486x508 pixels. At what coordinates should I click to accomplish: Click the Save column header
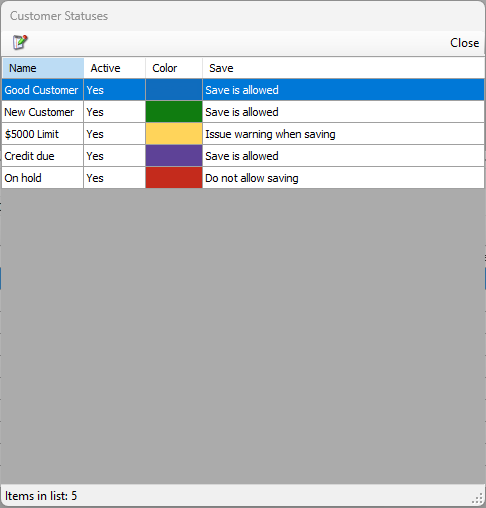[343, 68]
